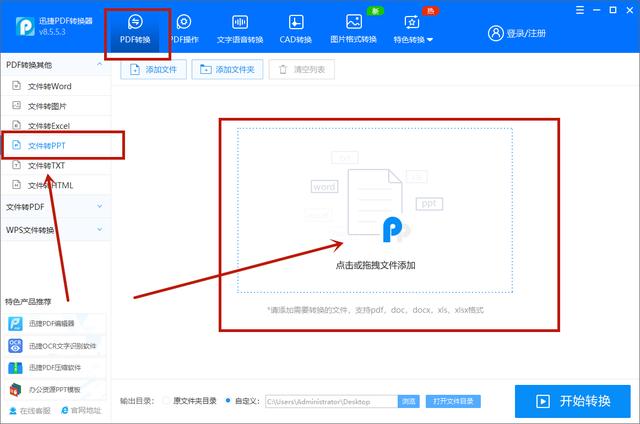Click 添加文件 button
The height and width of the screenshot is (424, 640).
tap(153, 69)
